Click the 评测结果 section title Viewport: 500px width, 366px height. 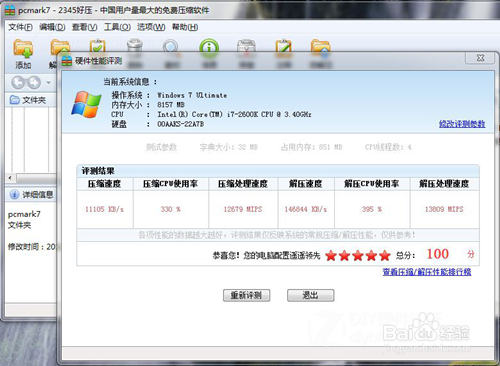click(x=98, y=171)
